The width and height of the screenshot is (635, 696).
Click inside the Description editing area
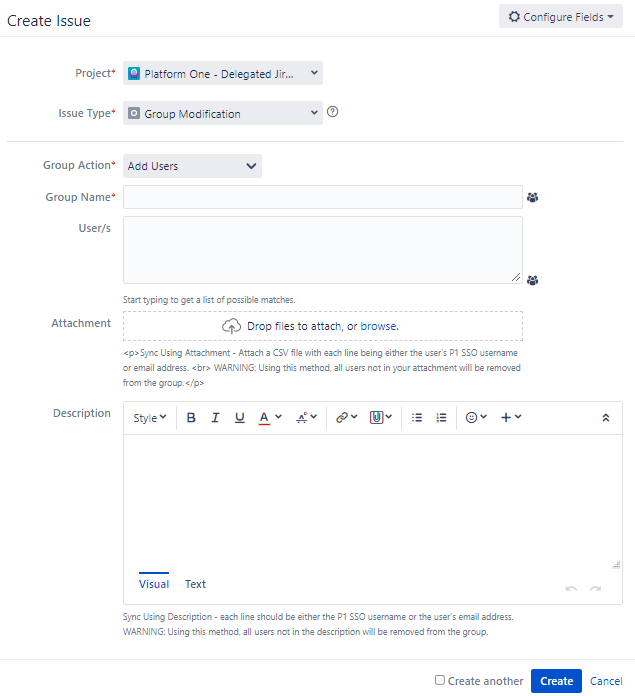click(x=373, y=502)
